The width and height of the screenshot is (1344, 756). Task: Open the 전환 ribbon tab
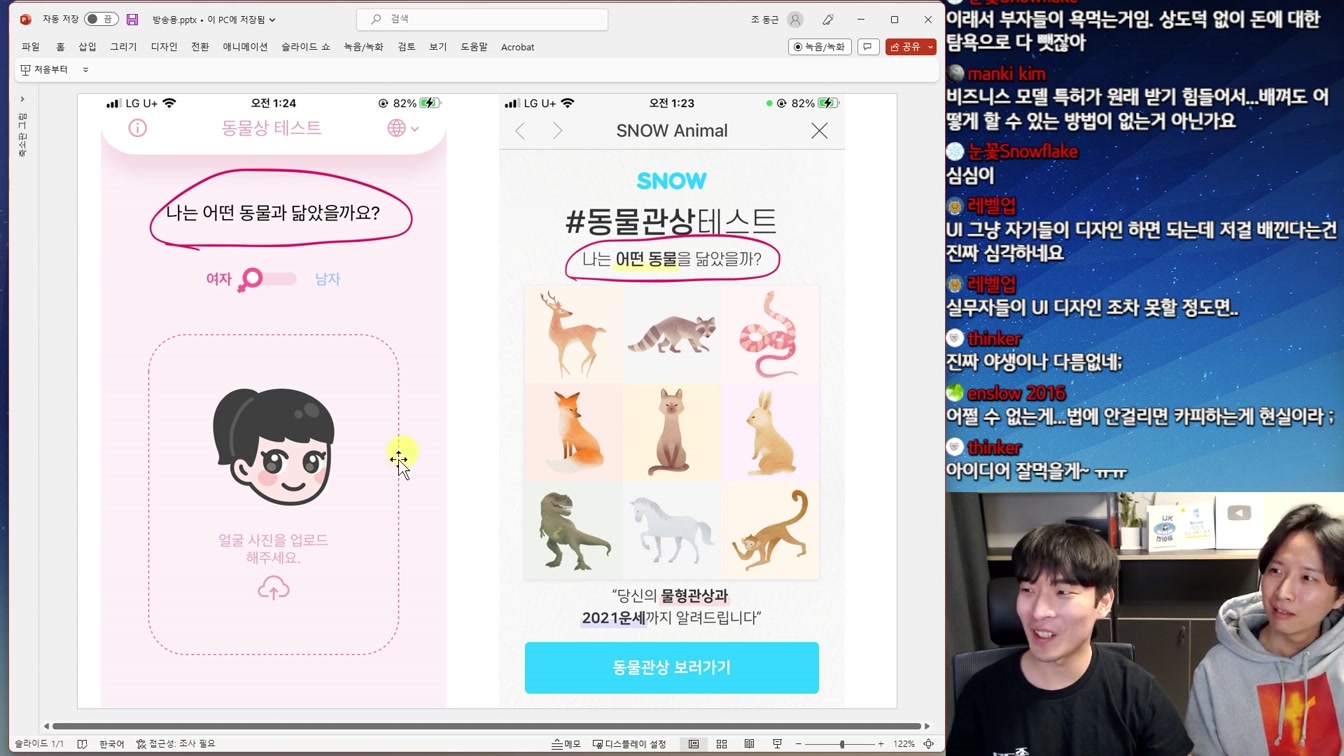tap(200, 47)
